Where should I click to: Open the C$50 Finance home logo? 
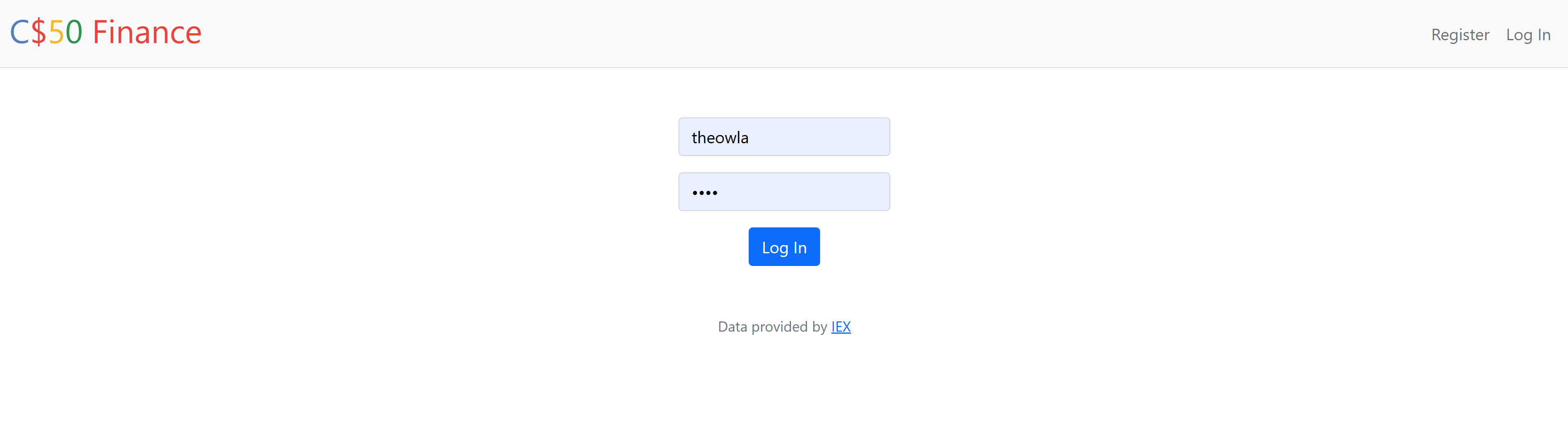pos(105,32)
